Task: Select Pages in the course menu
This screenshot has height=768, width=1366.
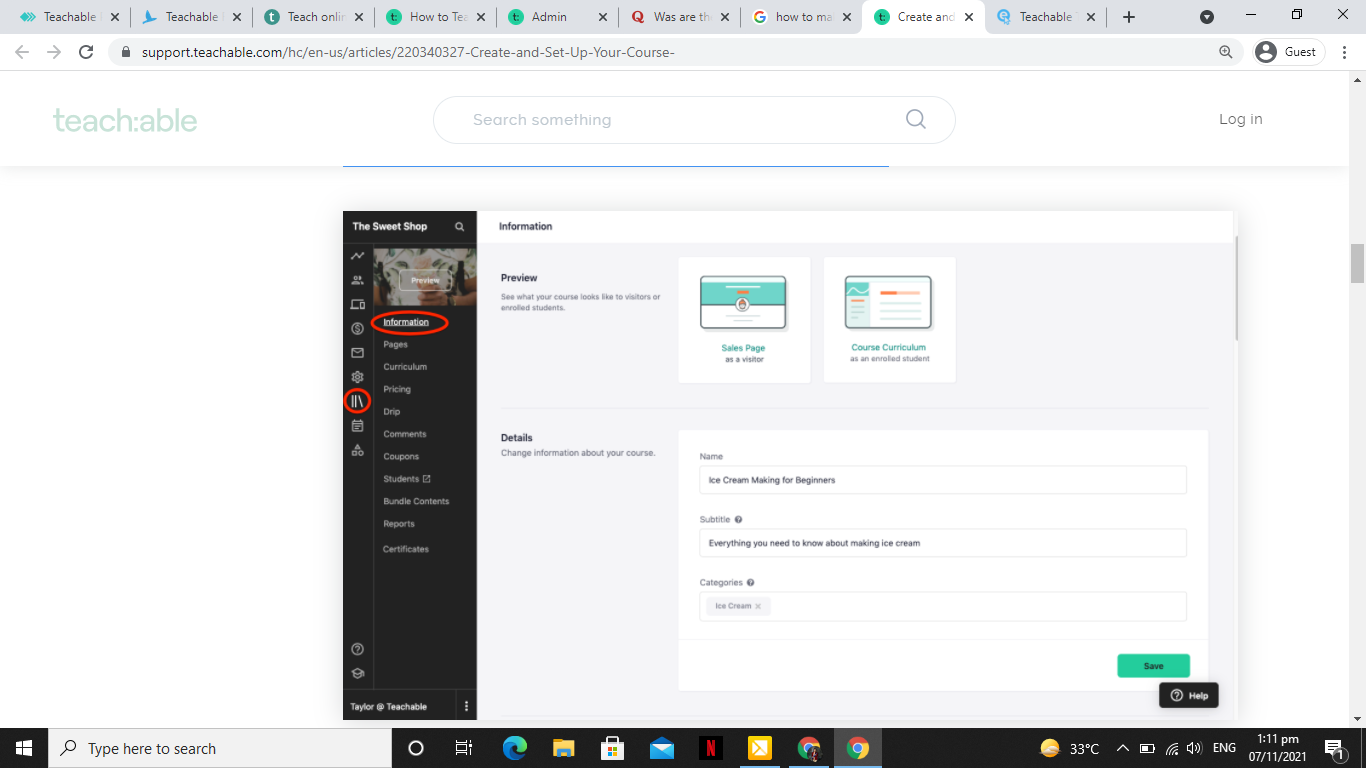Action: 395,344
